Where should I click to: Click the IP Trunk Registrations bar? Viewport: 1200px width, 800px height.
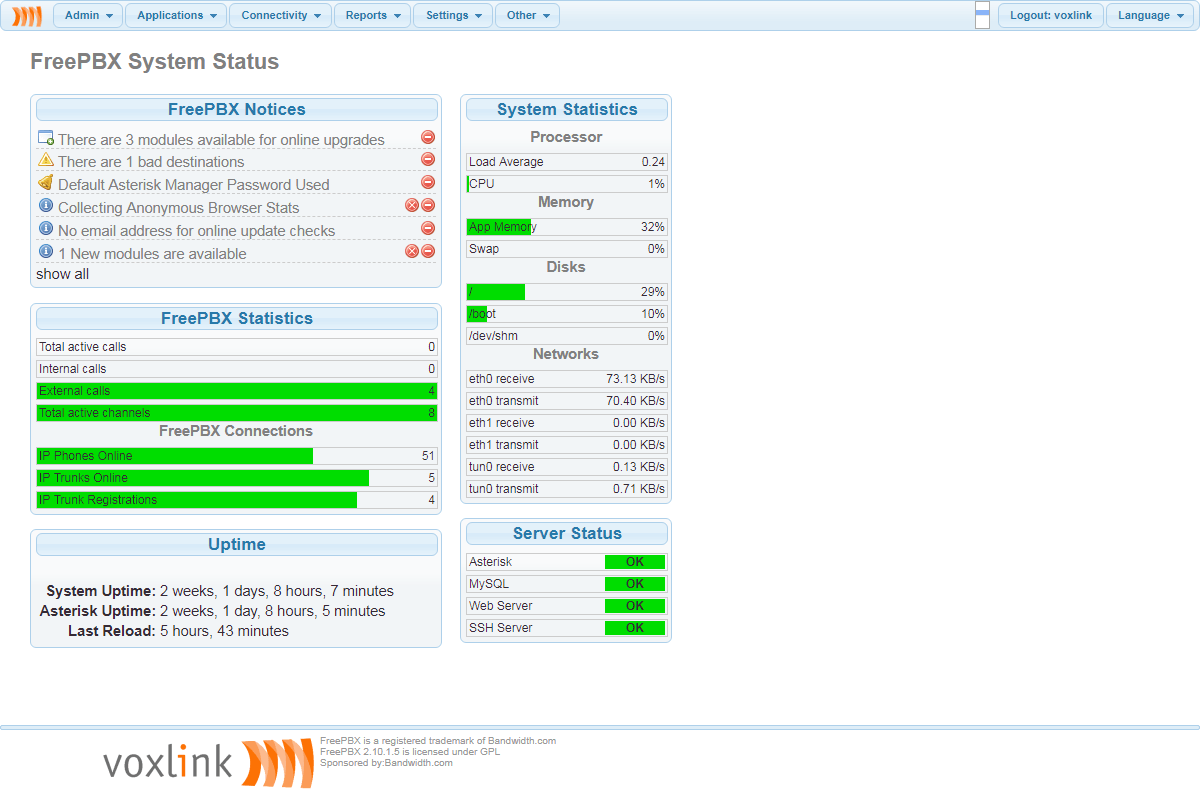(237, 500)
